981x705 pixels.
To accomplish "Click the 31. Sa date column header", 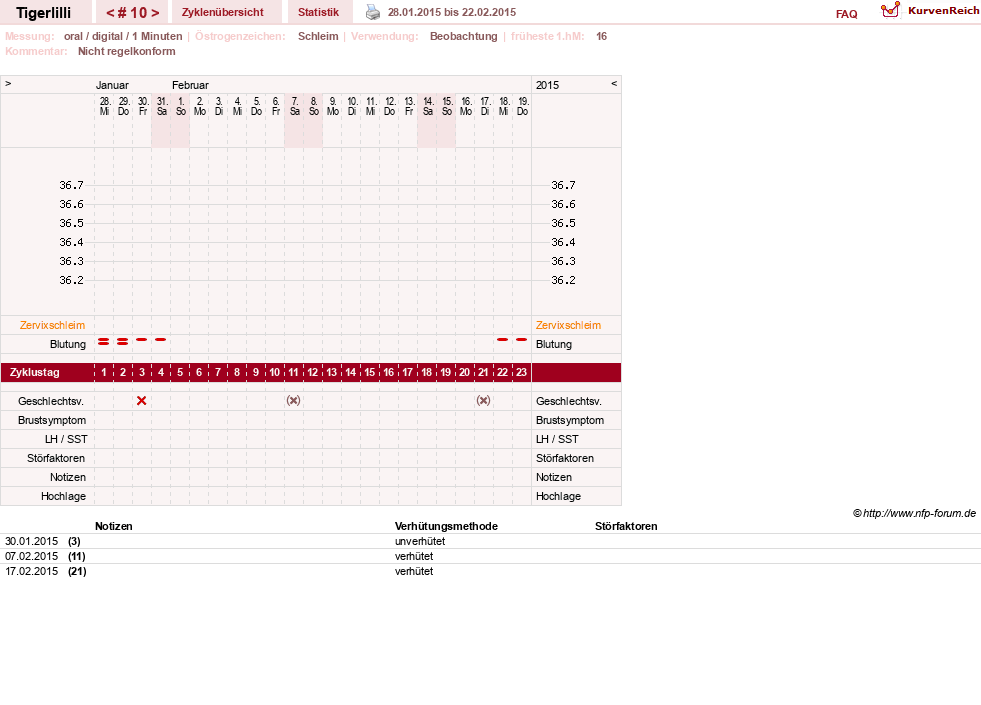I will (x=162, y=106).
